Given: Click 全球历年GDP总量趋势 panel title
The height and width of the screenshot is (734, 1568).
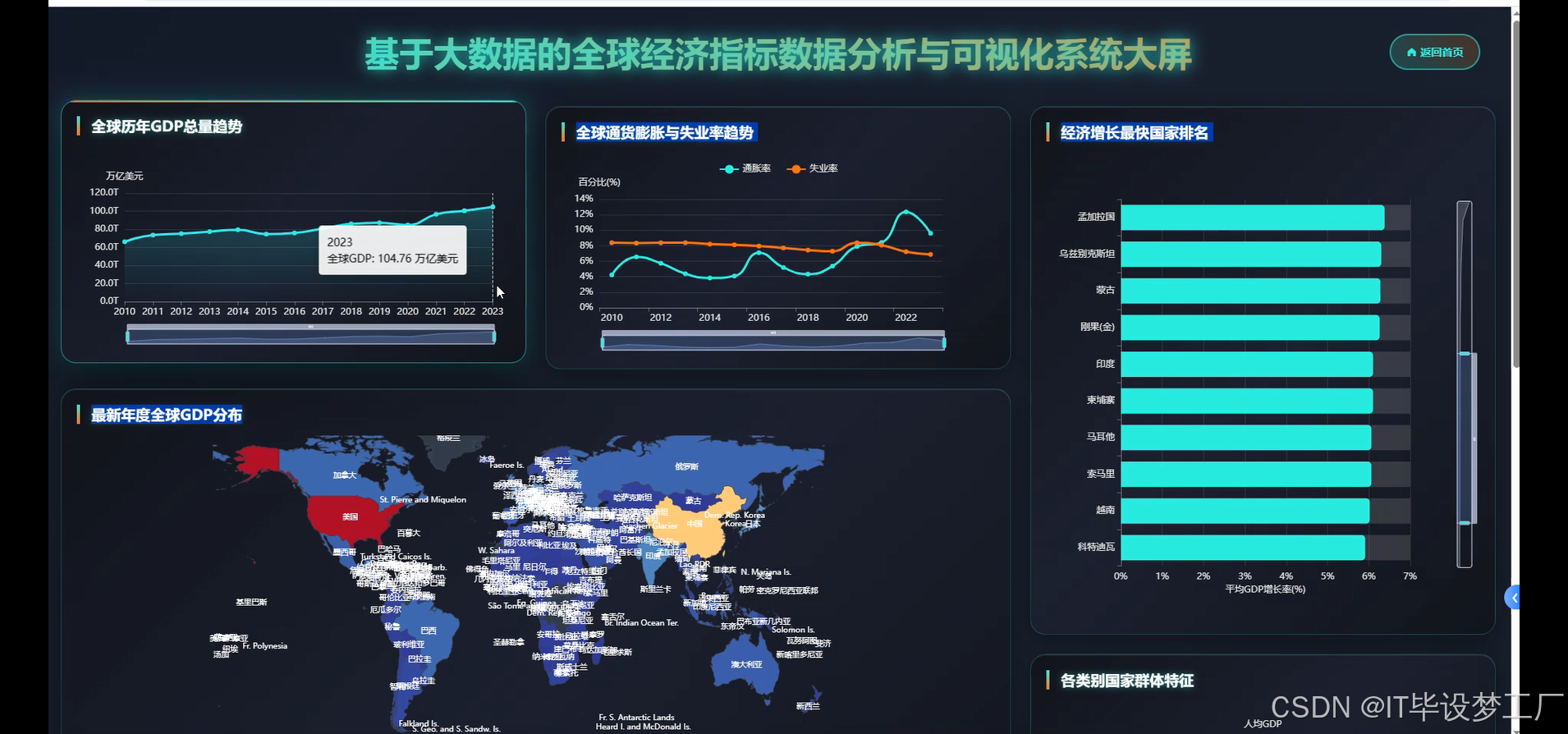Looking at the screenshot, I should tap(167, 126).
